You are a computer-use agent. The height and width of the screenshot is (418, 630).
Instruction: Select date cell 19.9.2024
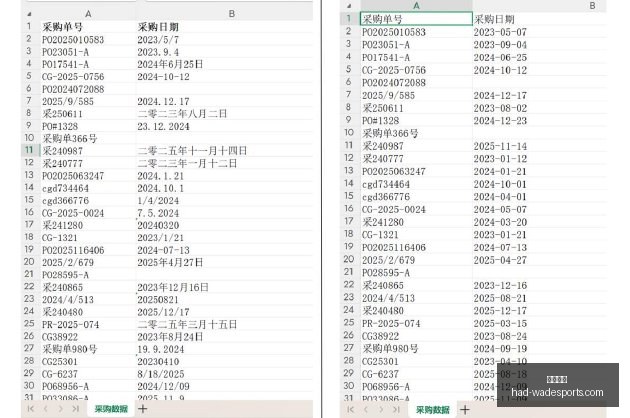[x=160, y=349]
